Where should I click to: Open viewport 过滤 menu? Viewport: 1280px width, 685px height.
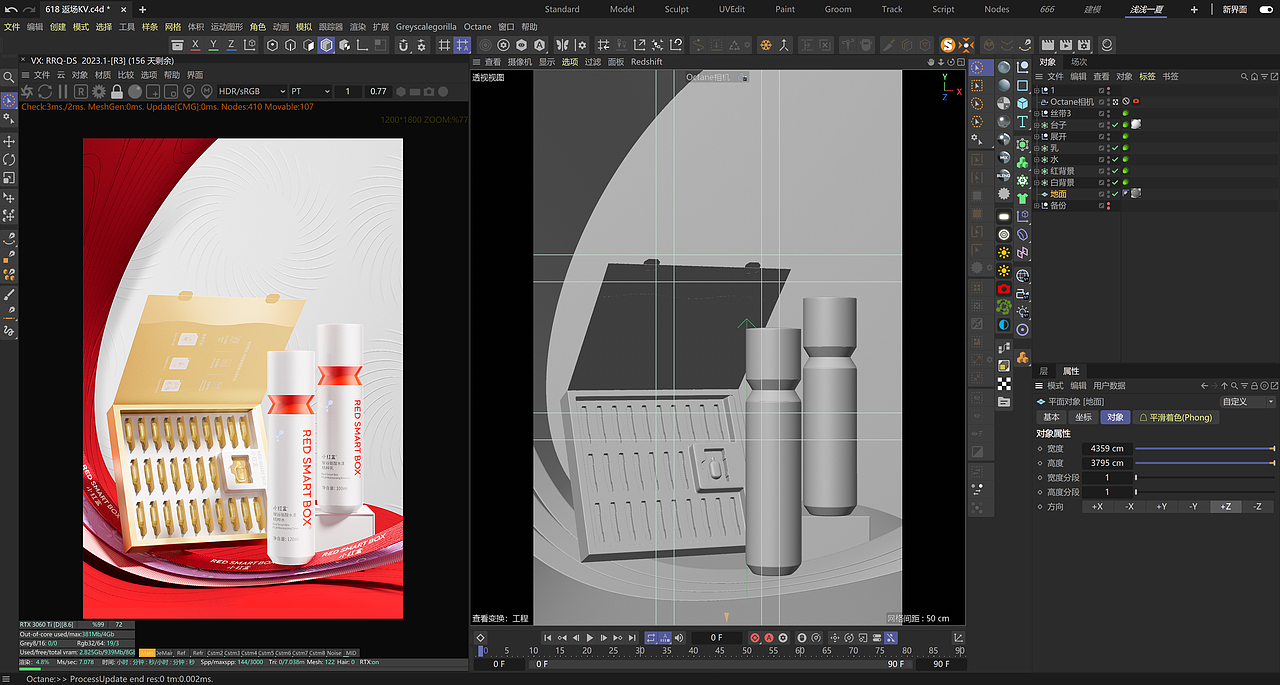pos(593,62)
